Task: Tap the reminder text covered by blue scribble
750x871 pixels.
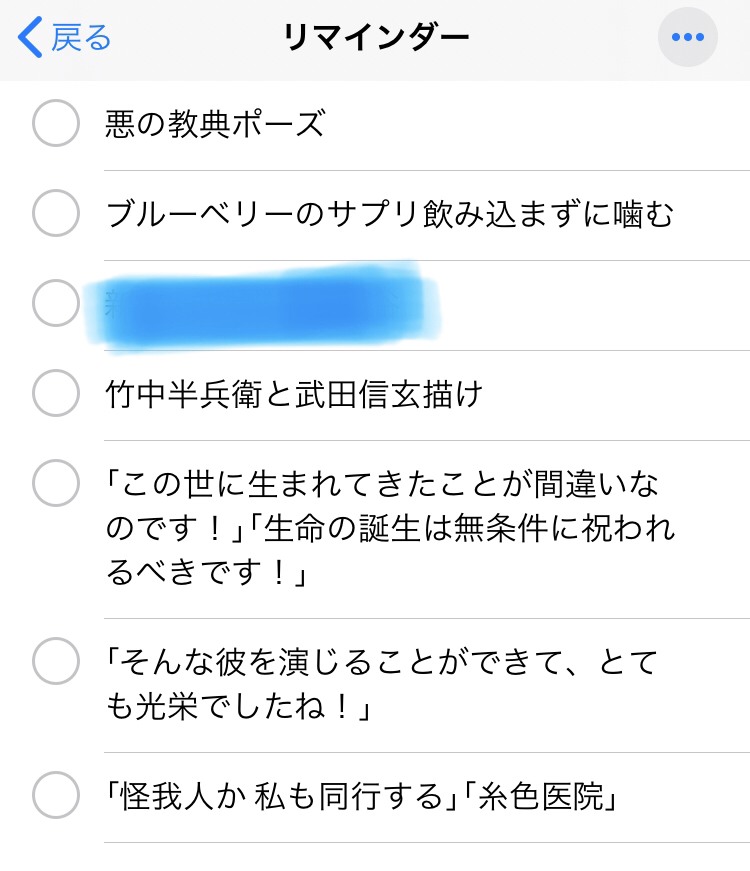Action: pyautogui.click(x=270, y=304)
